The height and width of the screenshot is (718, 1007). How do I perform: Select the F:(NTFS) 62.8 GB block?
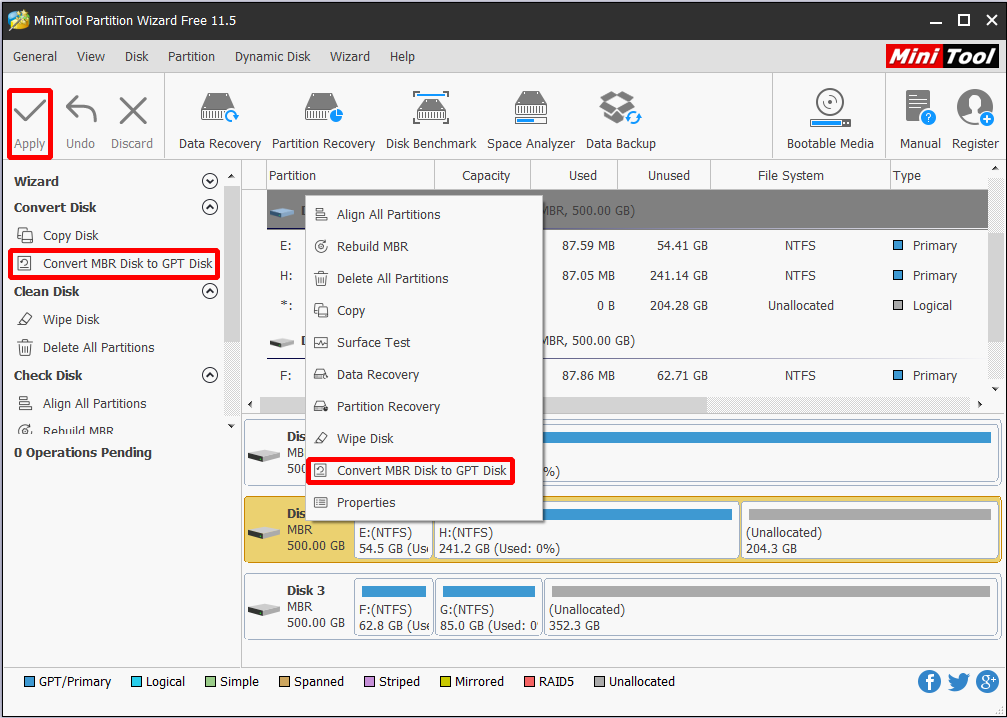[x=394, y=607]
